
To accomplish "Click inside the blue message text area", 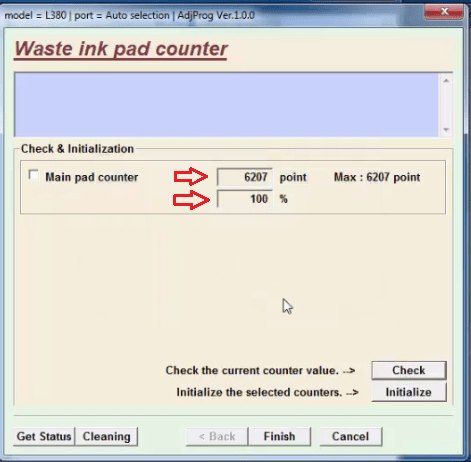I will 227,104.
